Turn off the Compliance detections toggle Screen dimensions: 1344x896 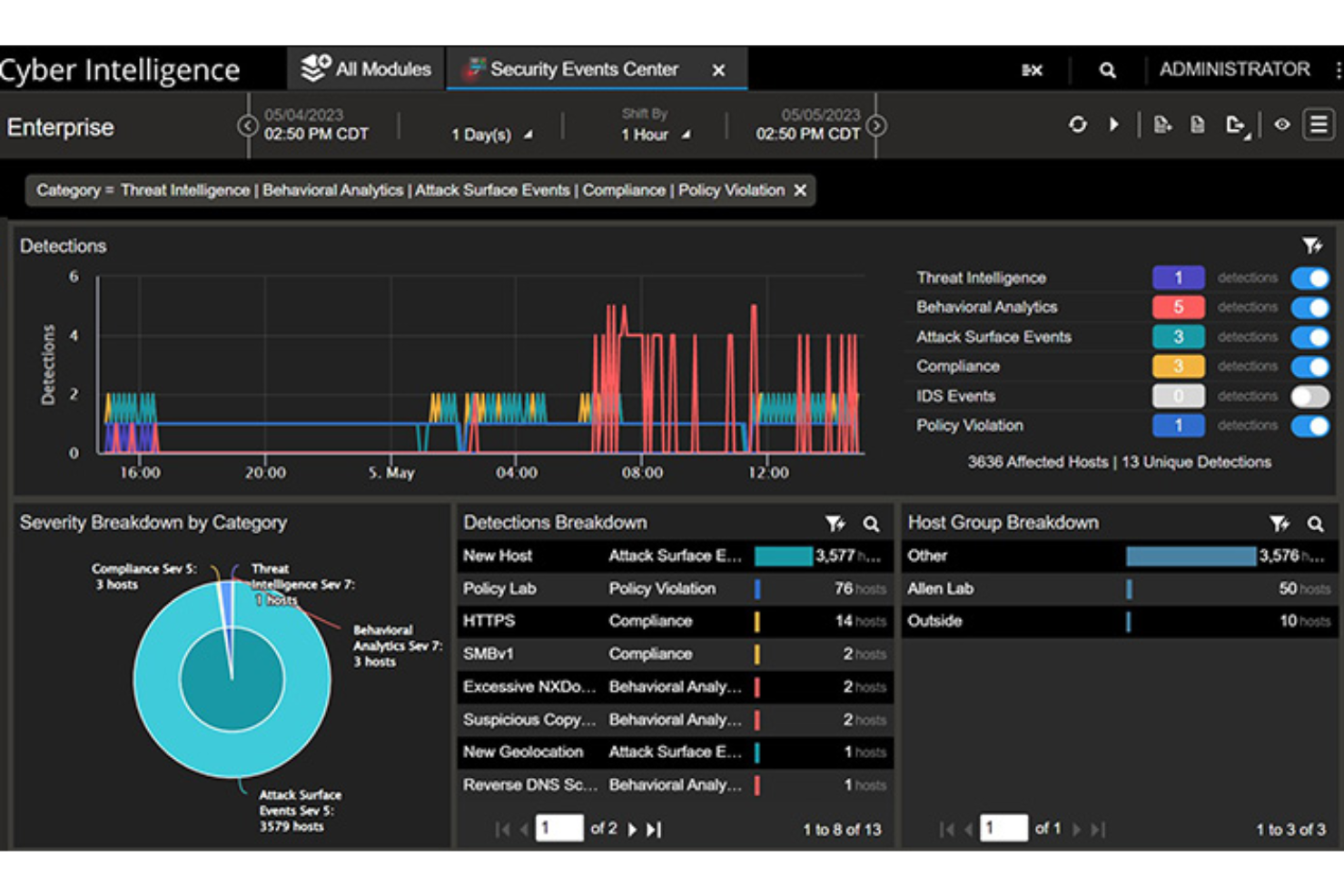pos(1311,366)
